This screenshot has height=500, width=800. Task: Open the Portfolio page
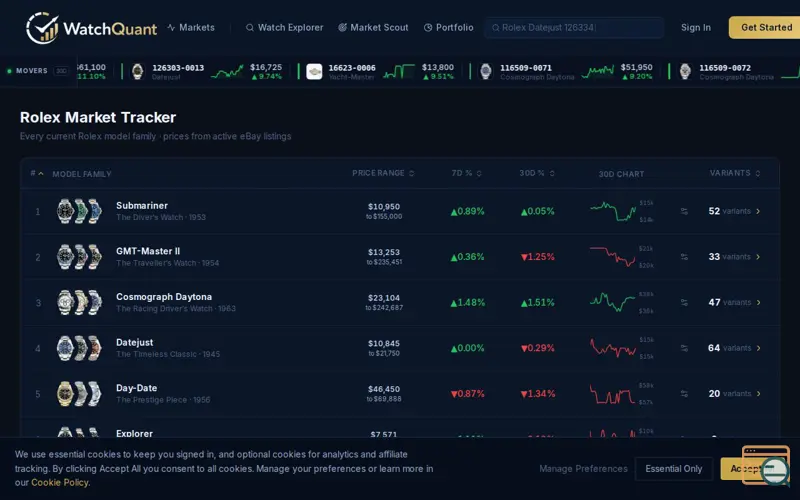point(448,28)
